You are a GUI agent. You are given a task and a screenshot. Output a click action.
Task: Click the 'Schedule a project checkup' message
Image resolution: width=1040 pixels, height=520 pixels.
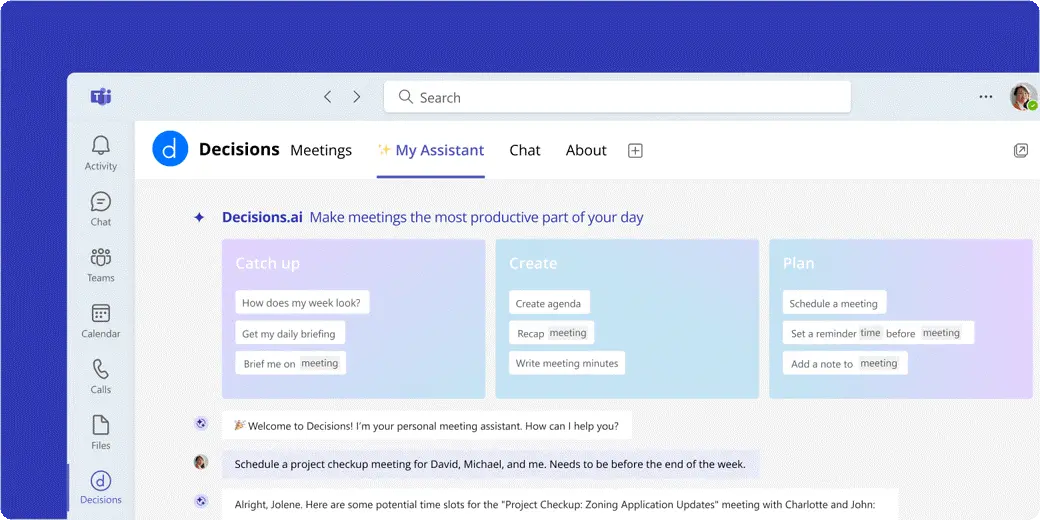(x=490, y=464)
